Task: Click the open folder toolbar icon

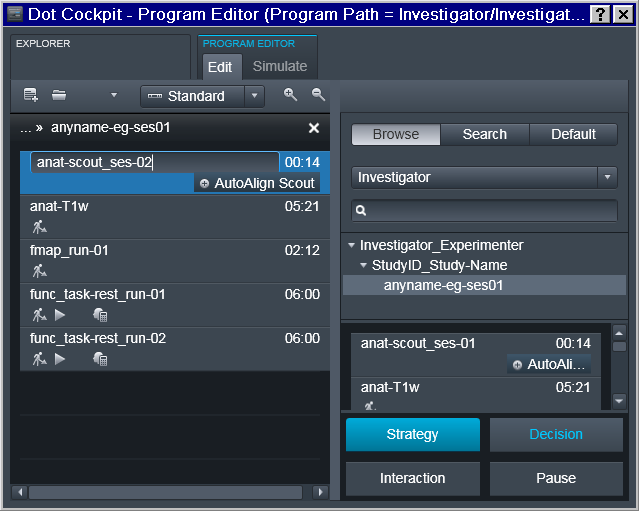Action: 59,95
